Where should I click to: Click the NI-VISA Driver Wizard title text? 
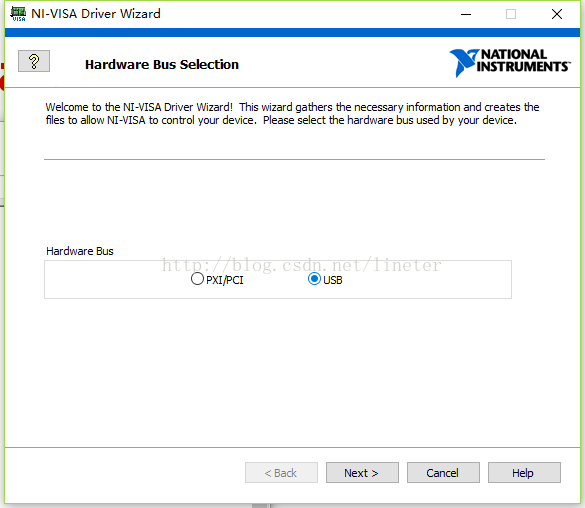pos(96,14)
